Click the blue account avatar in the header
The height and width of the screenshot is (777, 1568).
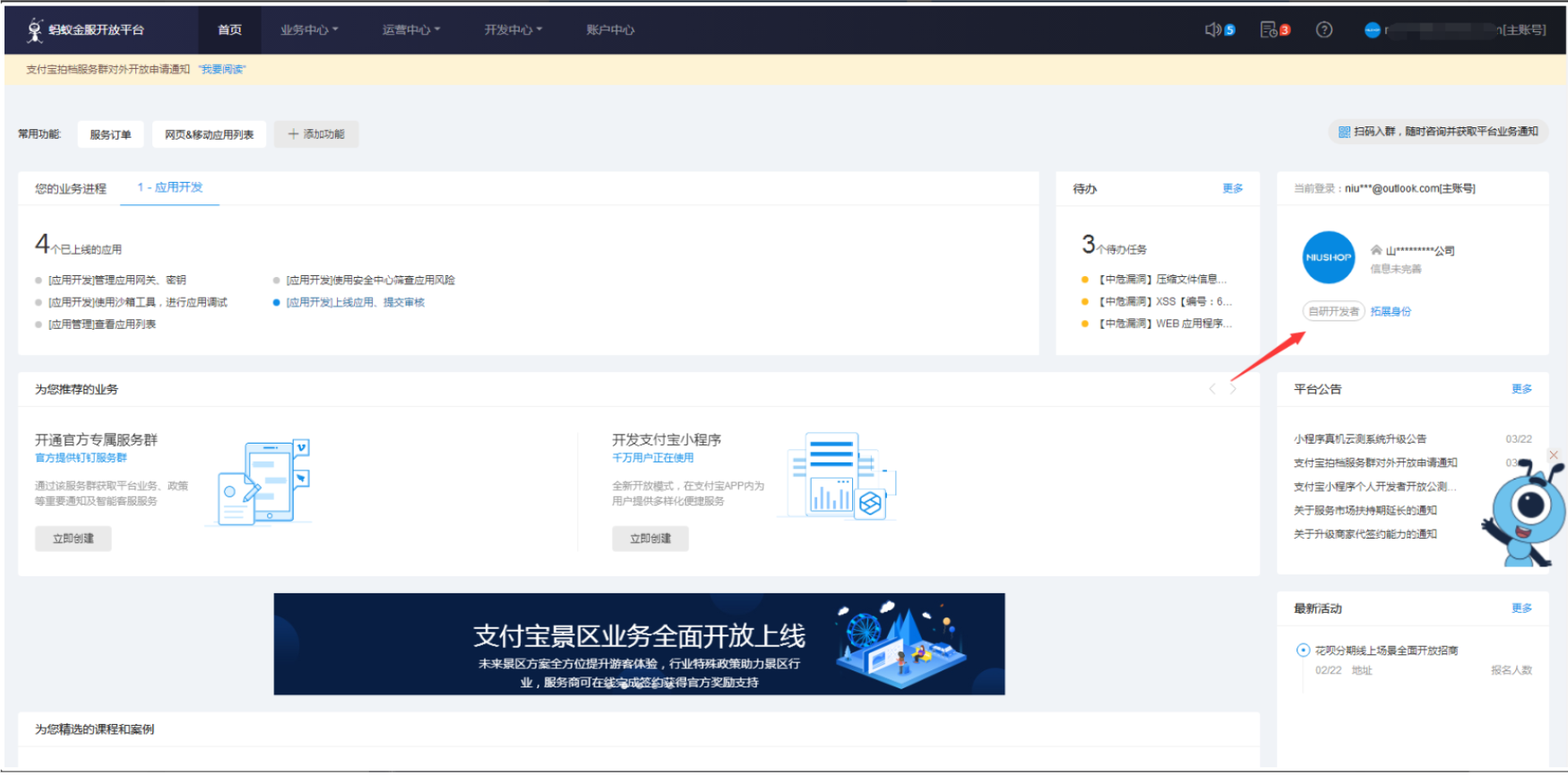pyautogui.click(x=1372, y=30)
